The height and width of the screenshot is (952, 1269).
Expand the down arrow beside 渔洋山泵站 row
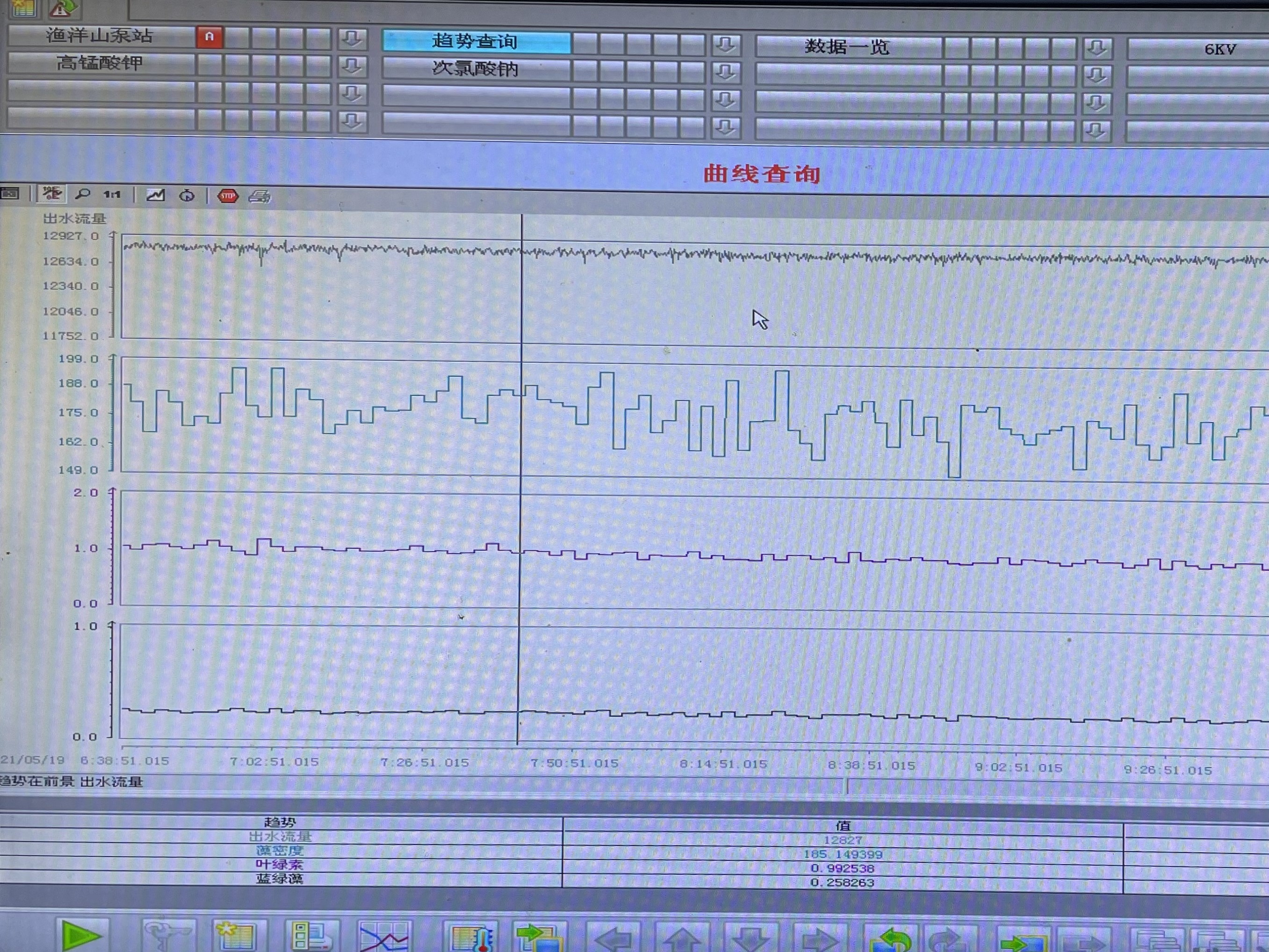point(352,38)
